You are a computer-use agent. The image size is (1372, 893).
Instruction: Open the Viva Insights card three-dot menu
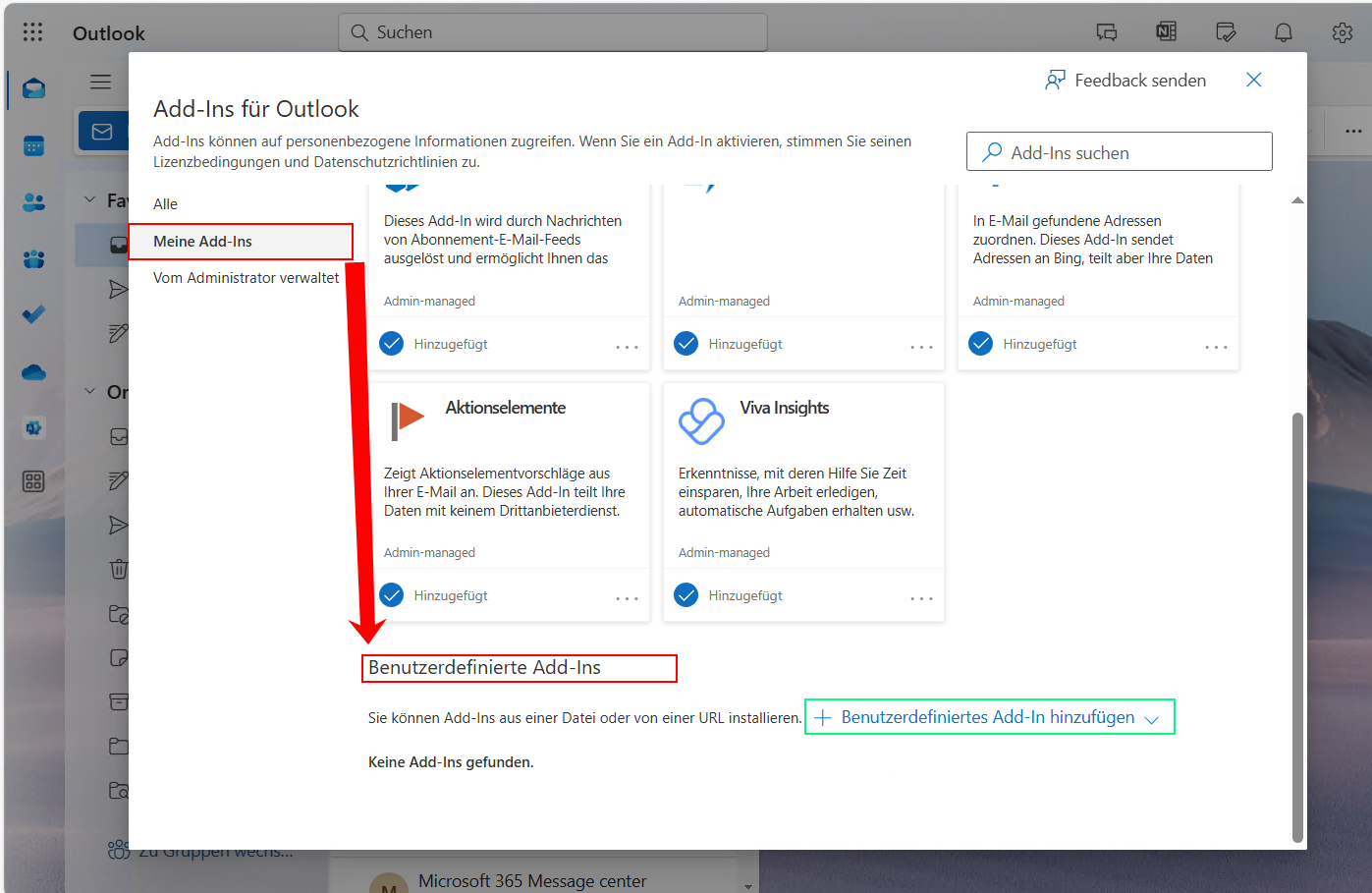click(921, 598)
